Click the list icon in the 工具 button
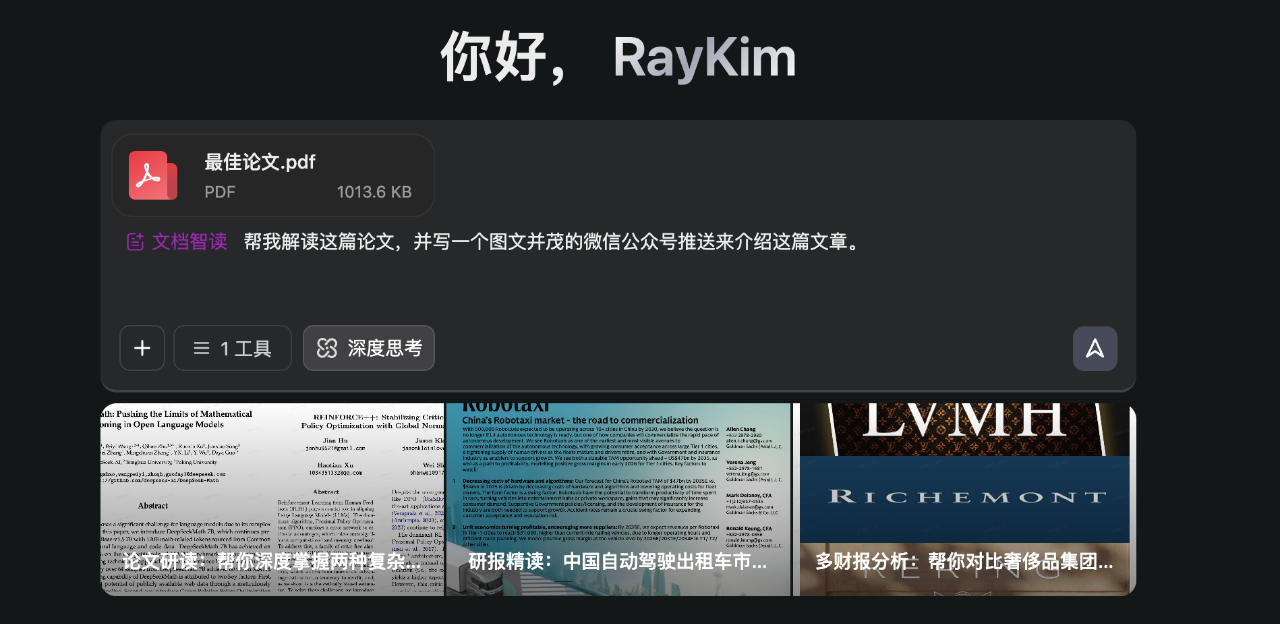This screenshot has height=624, width=1280. tap(201, 348)
